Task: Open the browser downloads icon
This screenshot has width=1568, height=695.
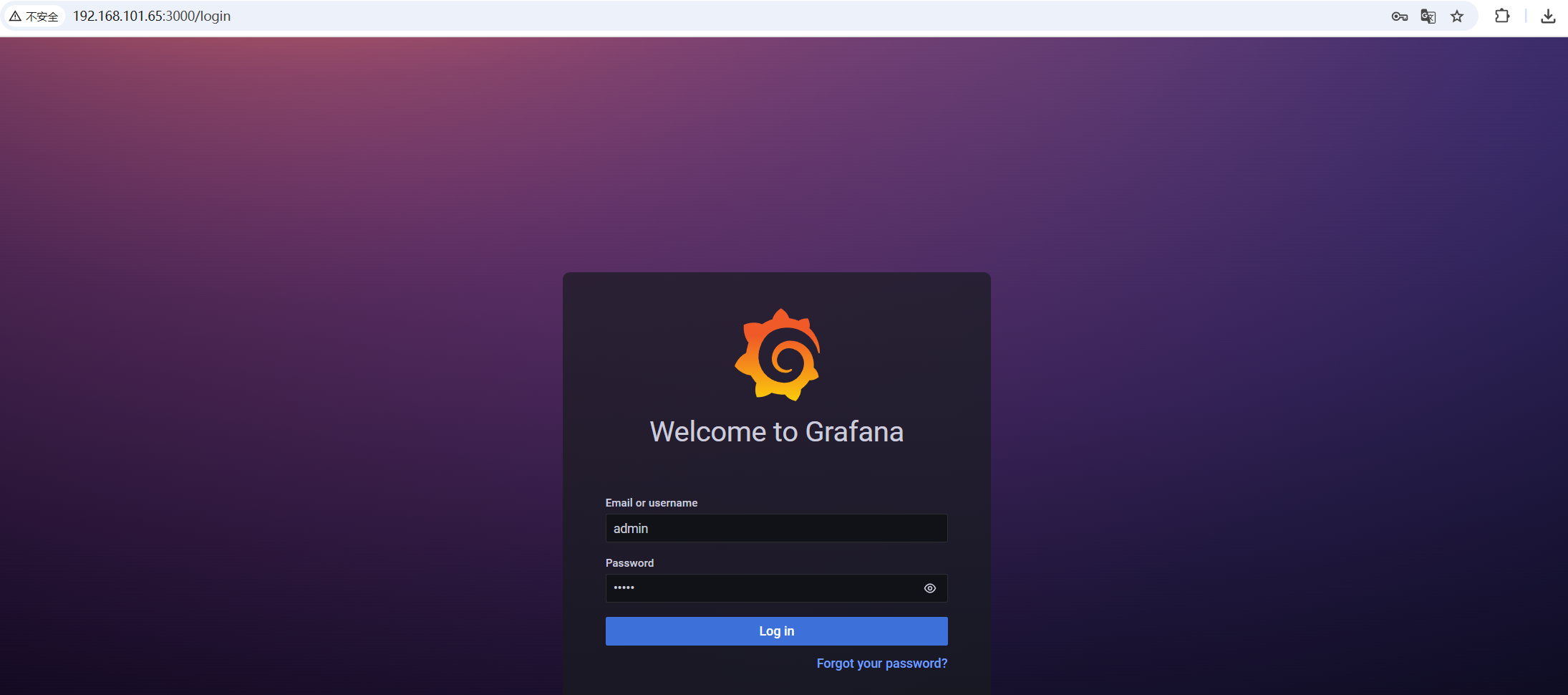Action: coord(1548,16)
